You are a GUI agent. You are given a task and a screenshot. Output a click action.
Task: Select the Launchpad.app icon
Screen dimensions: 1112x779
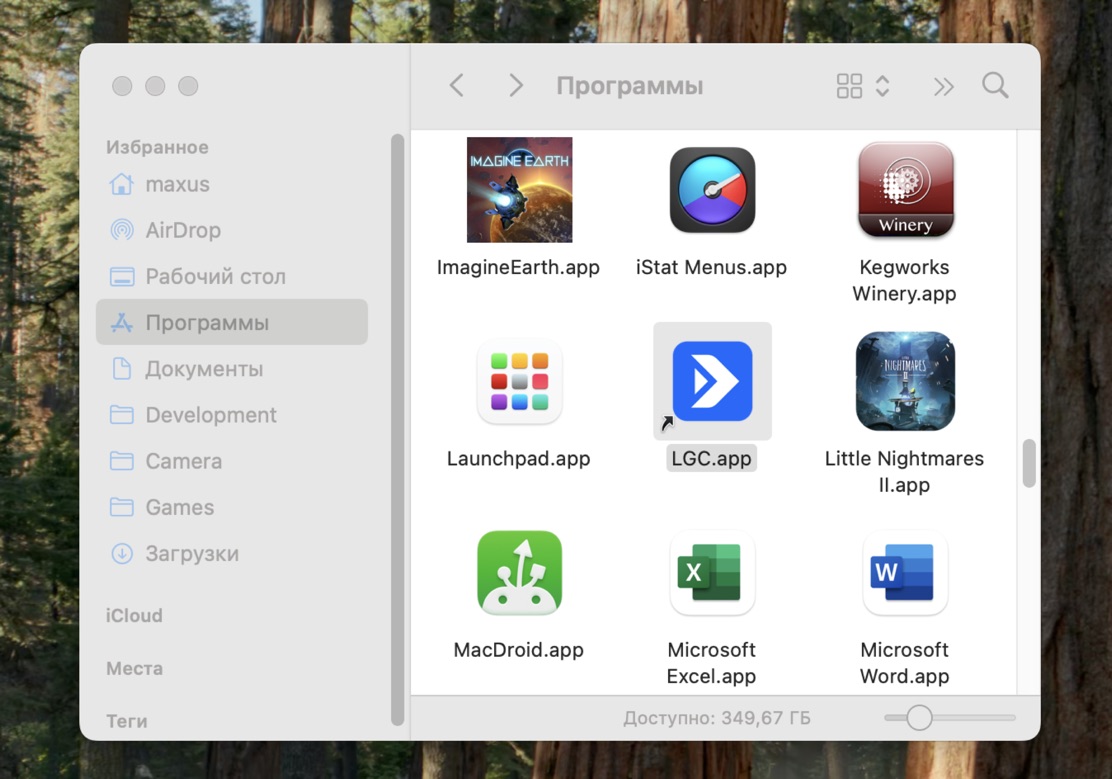[519, 381]
